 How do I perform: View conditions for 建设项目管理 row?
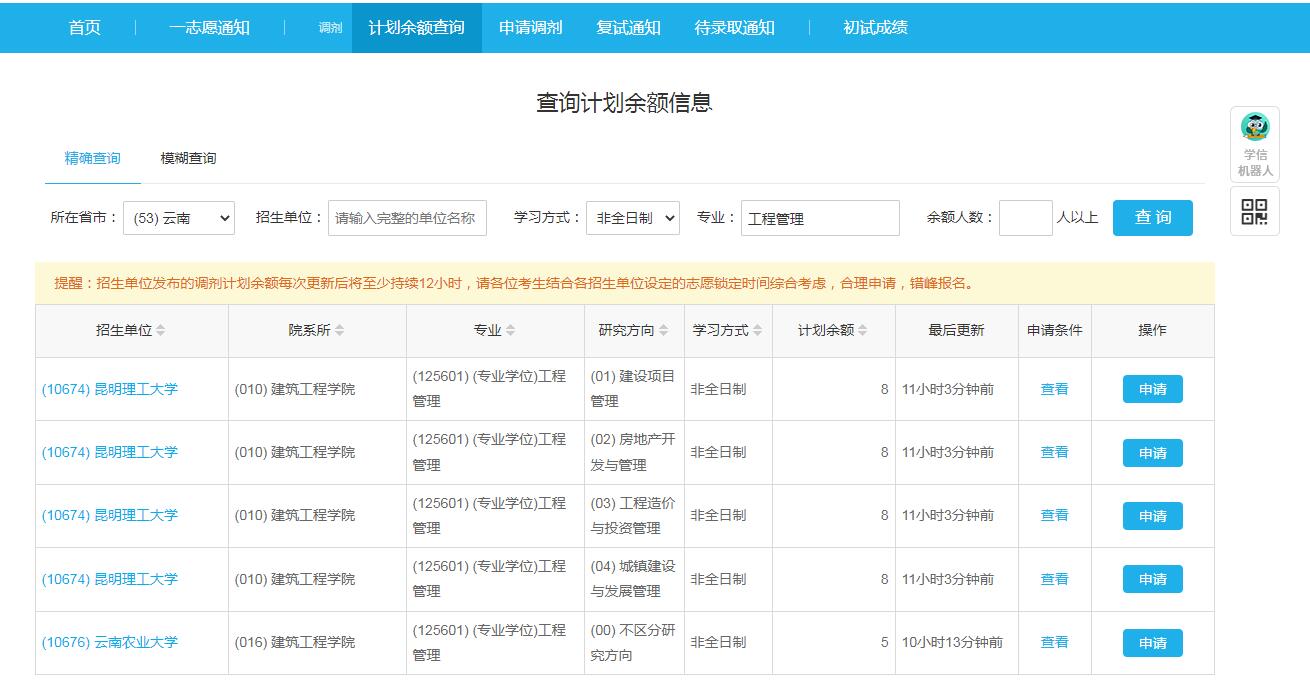pos(1055,389)
